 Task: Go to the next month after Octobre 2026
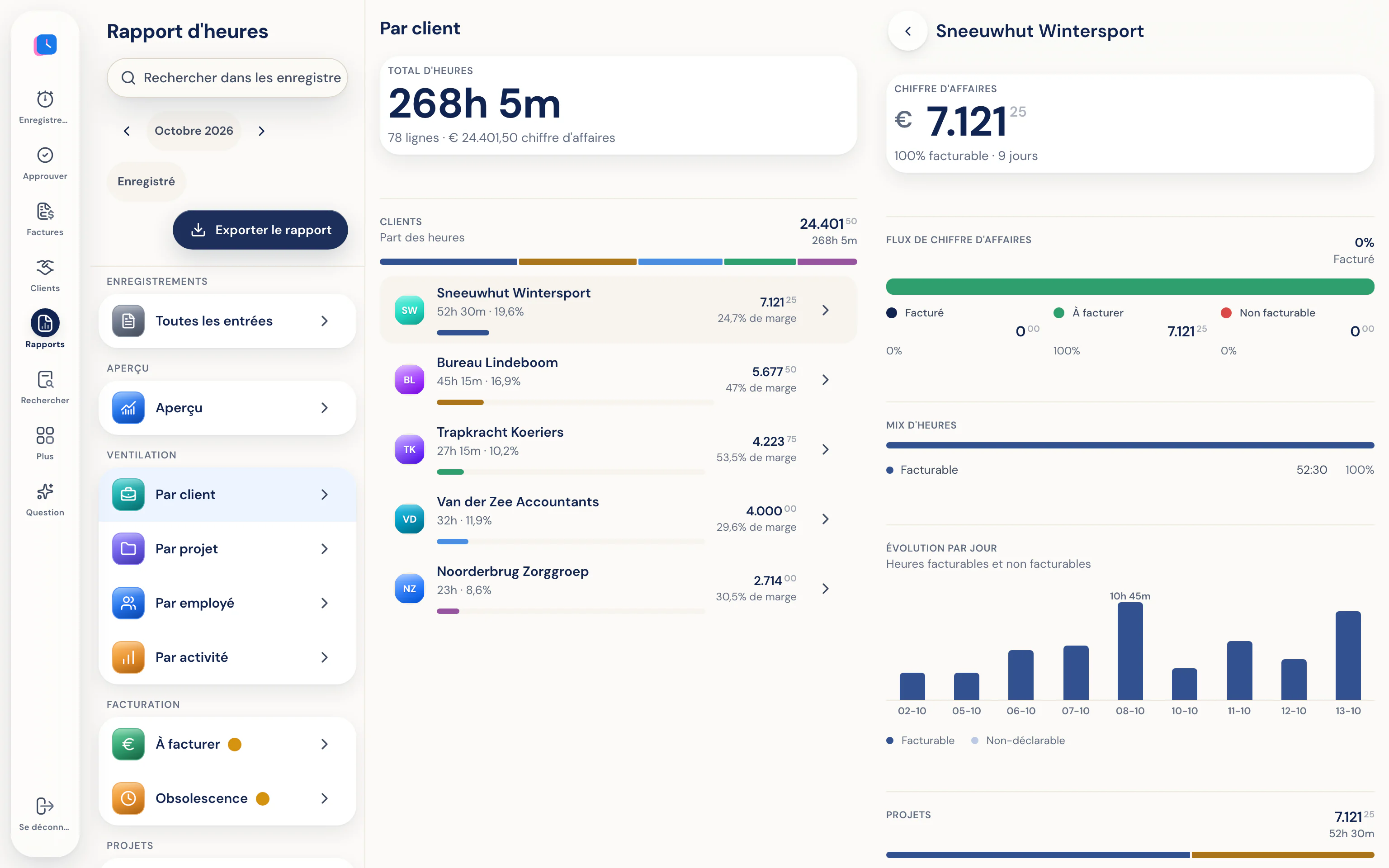tap(262, 131)
